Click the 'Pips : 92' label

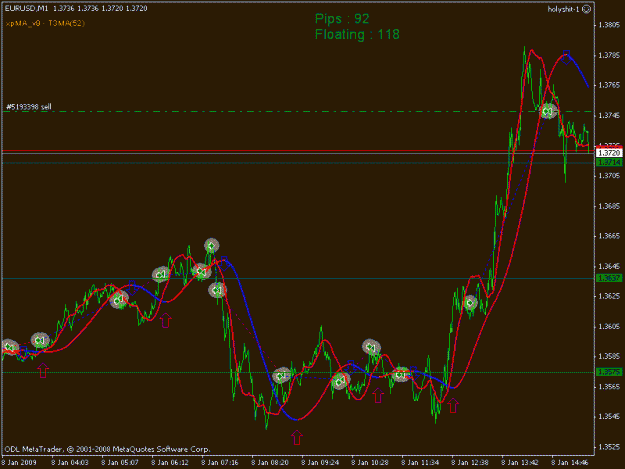342,19
